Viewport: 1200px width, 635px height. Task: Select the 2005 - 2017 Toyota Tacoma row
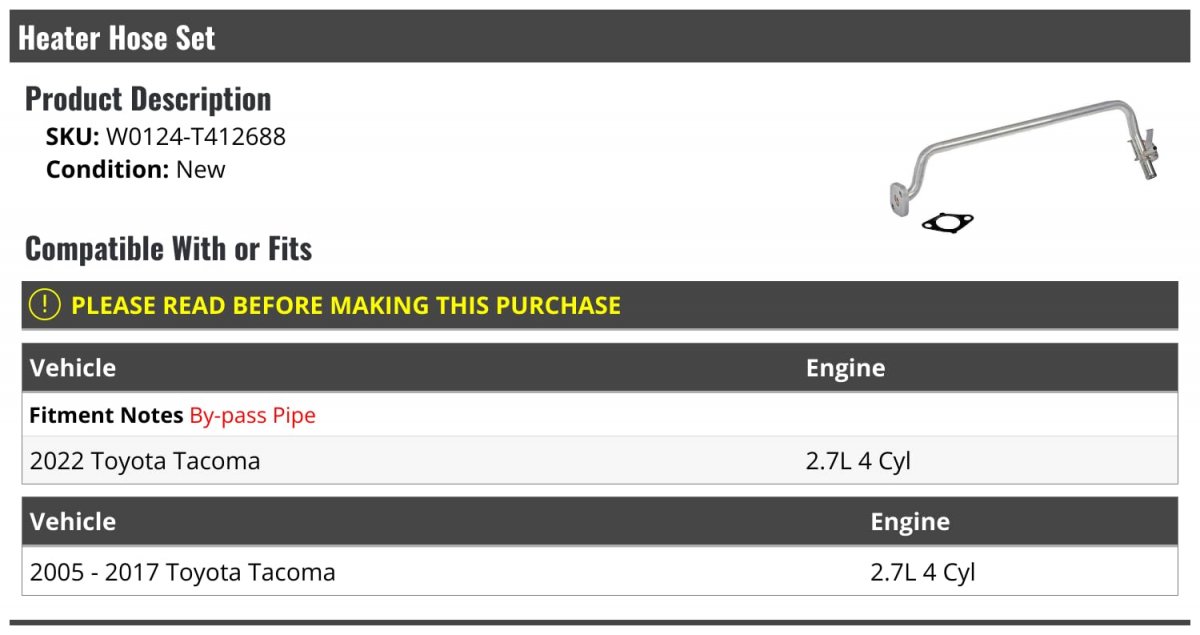point(183,572)
